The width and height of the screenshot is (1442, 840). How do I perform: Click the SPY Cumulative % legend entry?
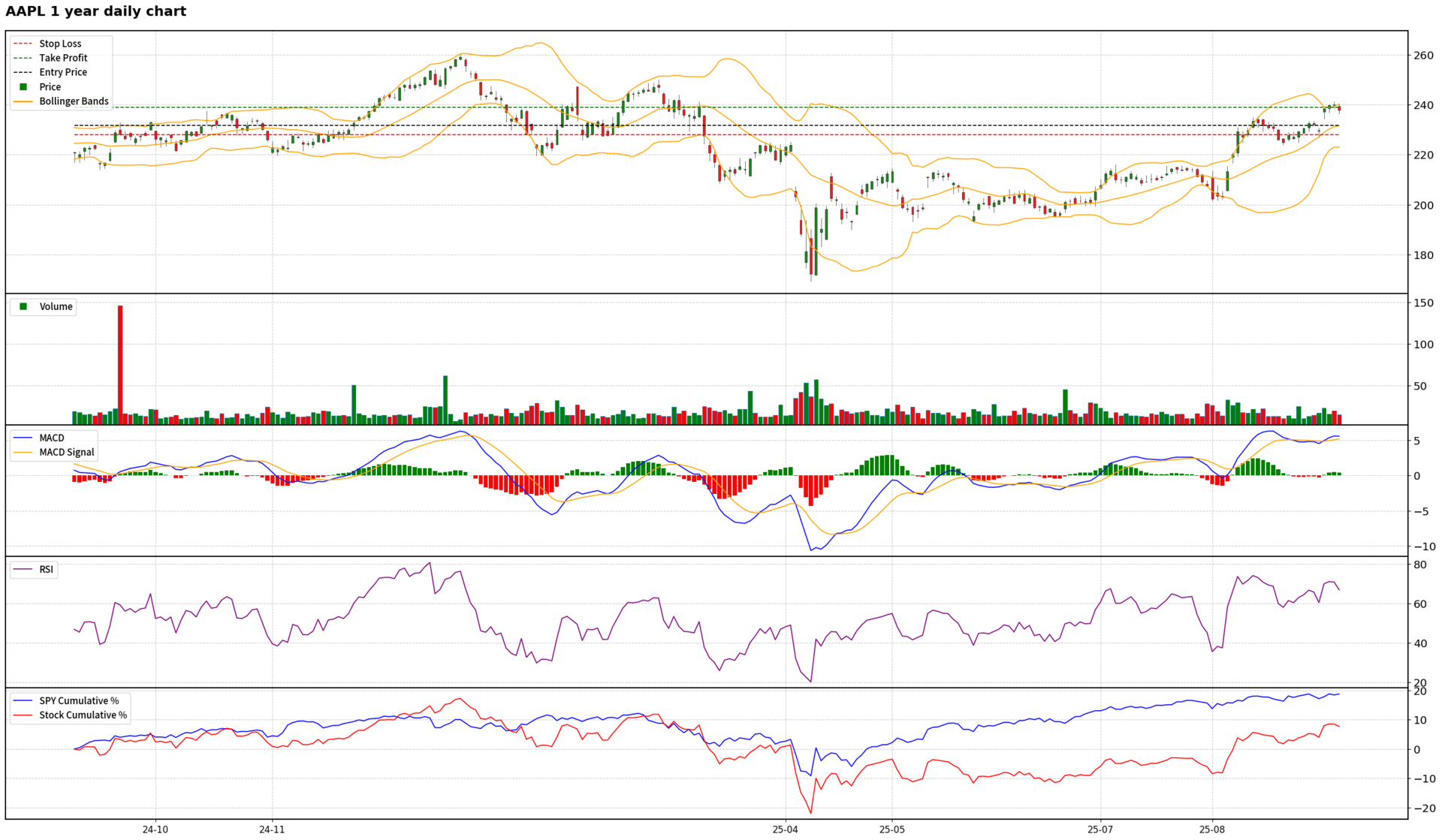click(79, 700)
